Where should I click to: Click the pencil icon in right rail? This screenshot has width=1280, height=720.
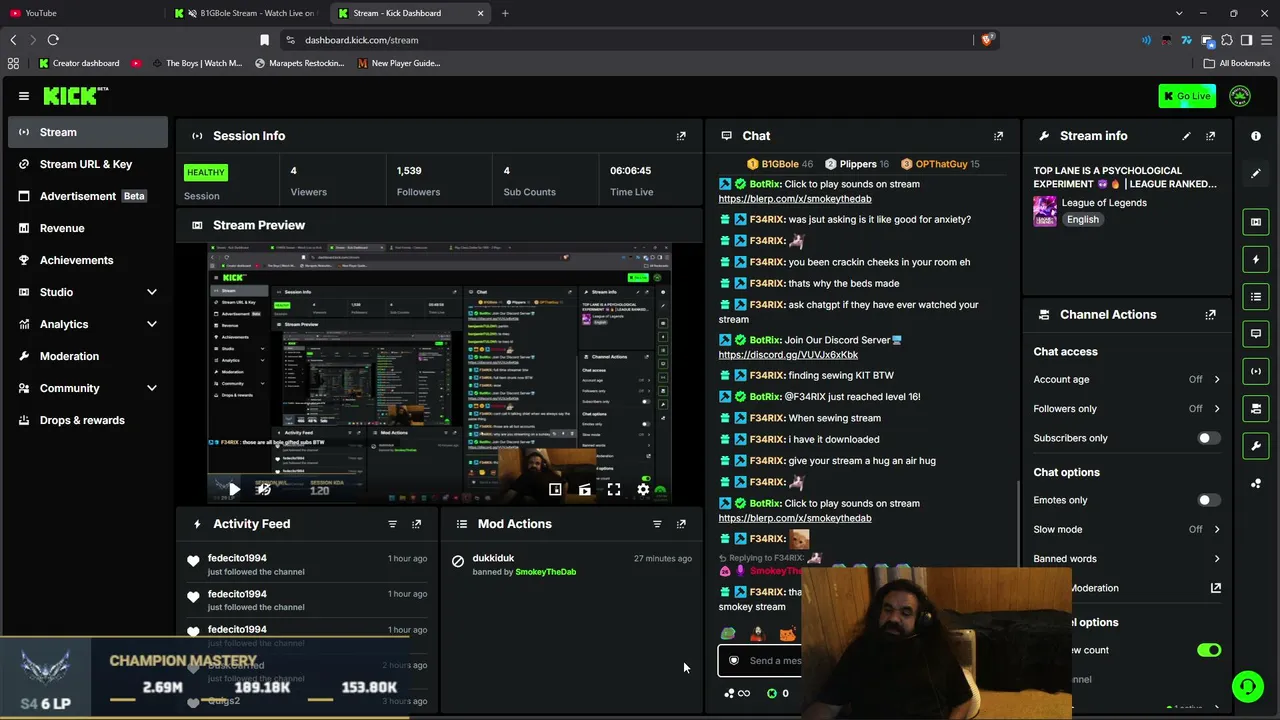(x=1256, y=173)
